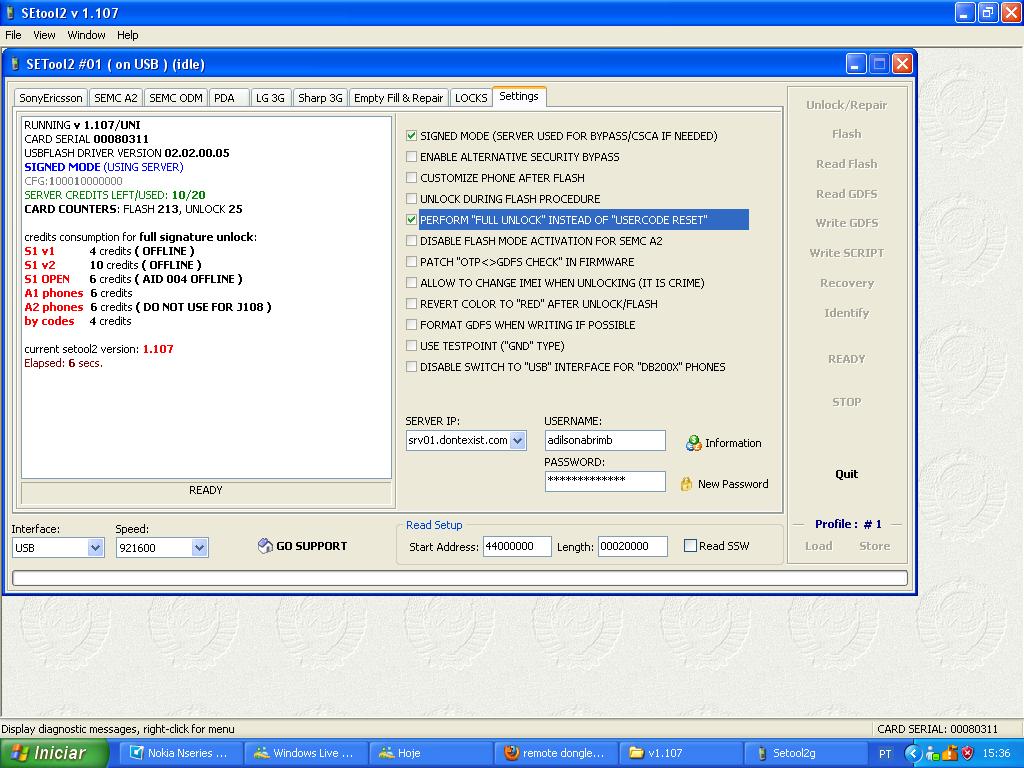Click the GO SUPPORT icon

coord(265,546)
